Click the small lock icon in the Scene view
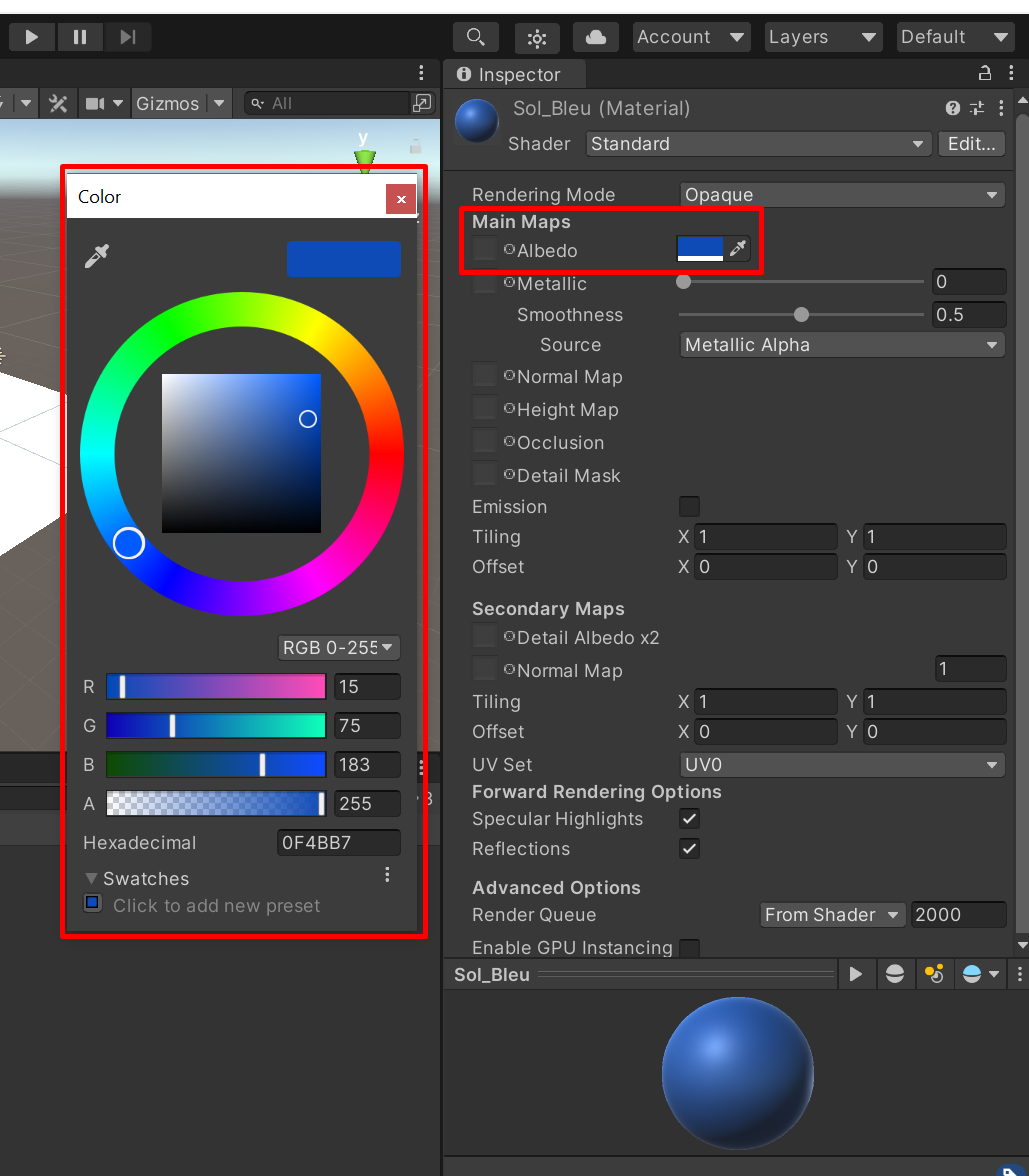This screenshot has height=1176, width=1029. (x=415, y=146)
